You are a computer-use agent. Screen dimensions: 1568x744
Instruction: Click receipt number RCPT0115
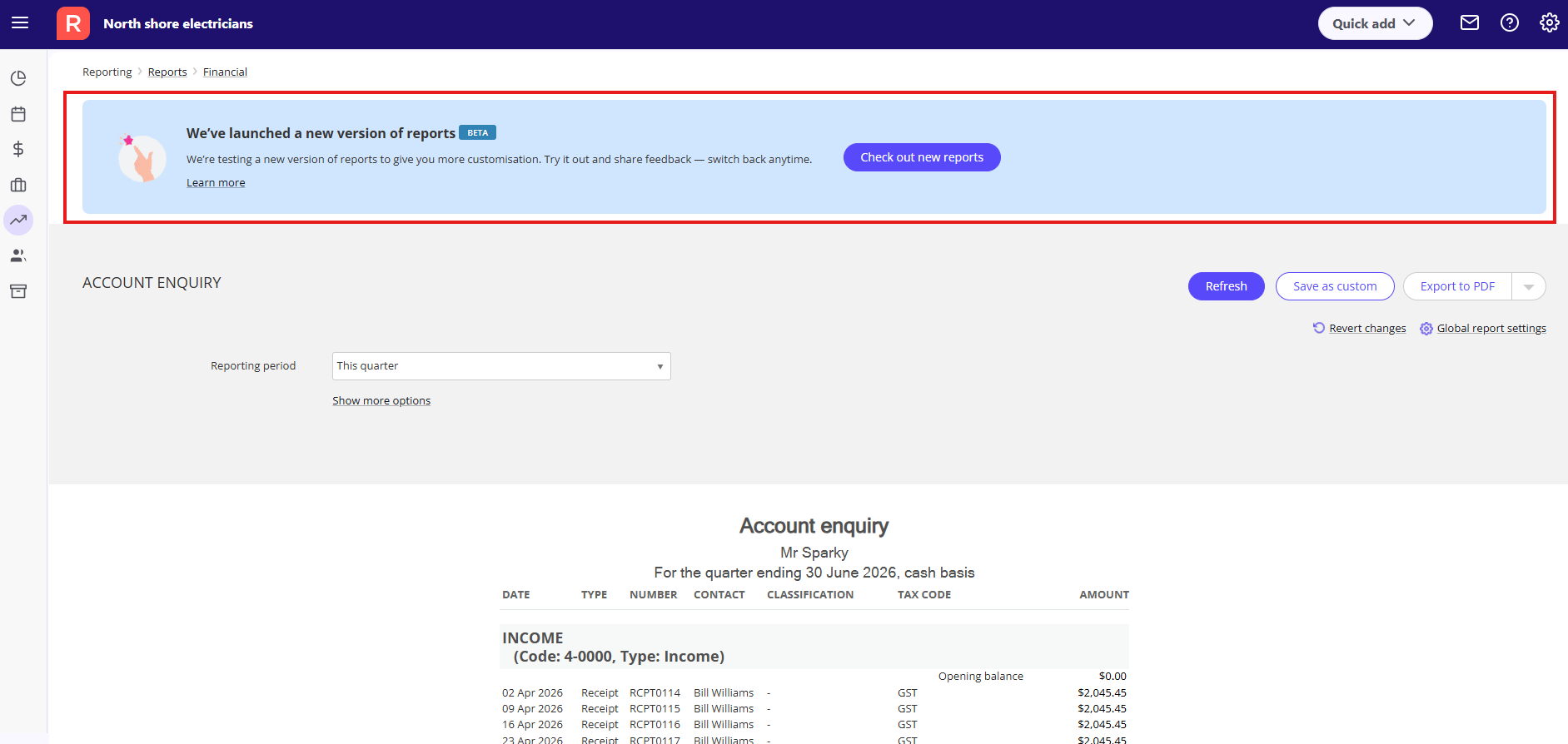655,709
